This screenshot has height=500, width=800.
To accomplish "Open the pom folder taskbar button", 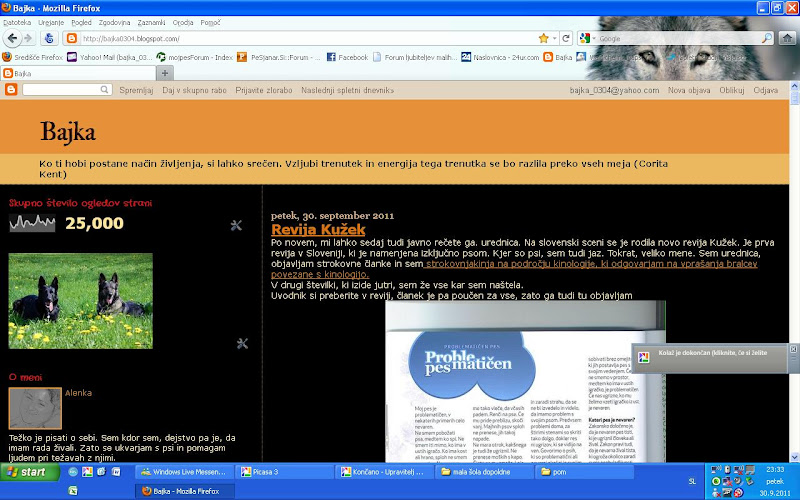I will (x=584, y=472).
